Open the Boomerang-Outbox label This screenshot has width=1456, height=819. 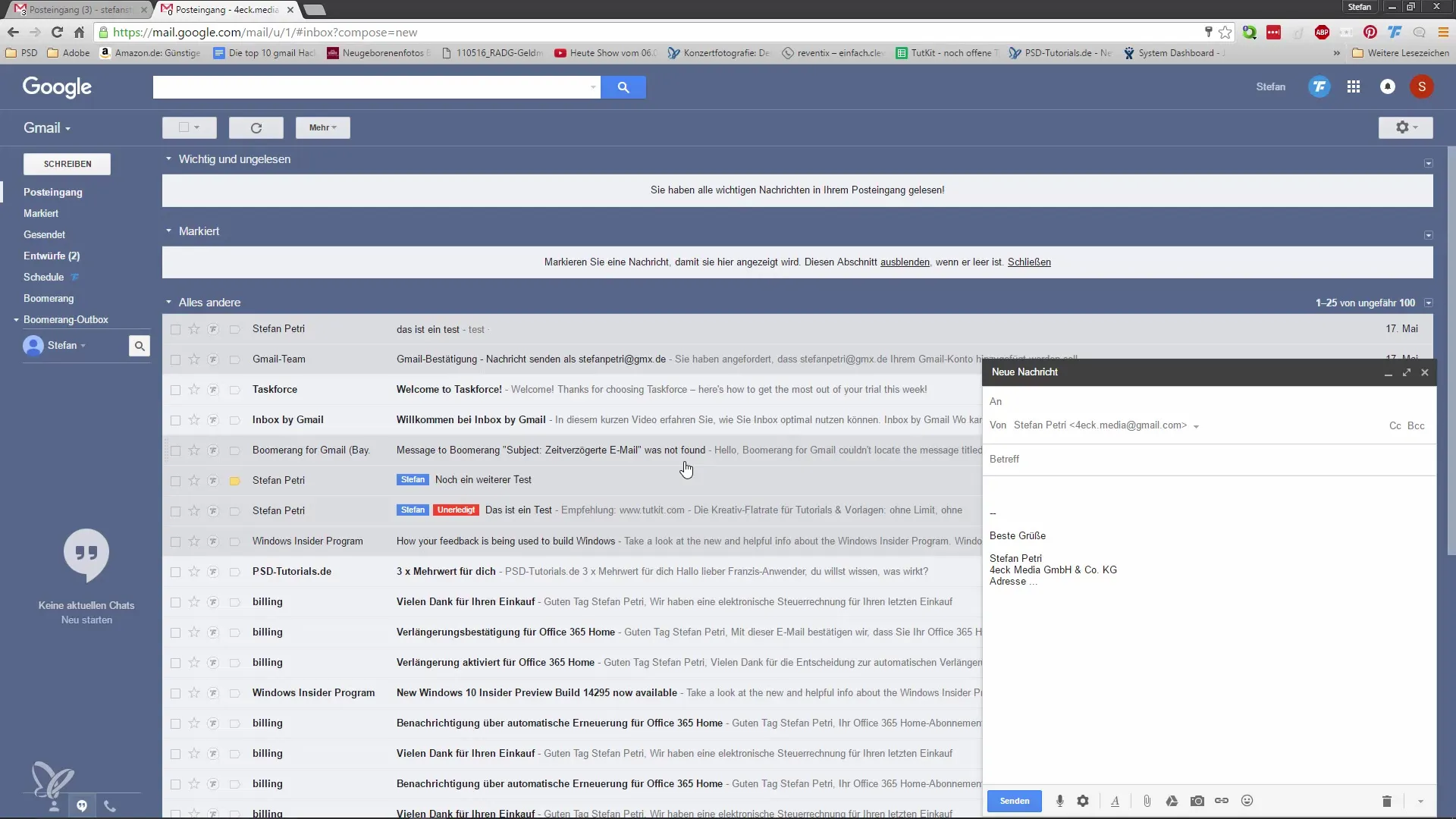pos(66,319)
